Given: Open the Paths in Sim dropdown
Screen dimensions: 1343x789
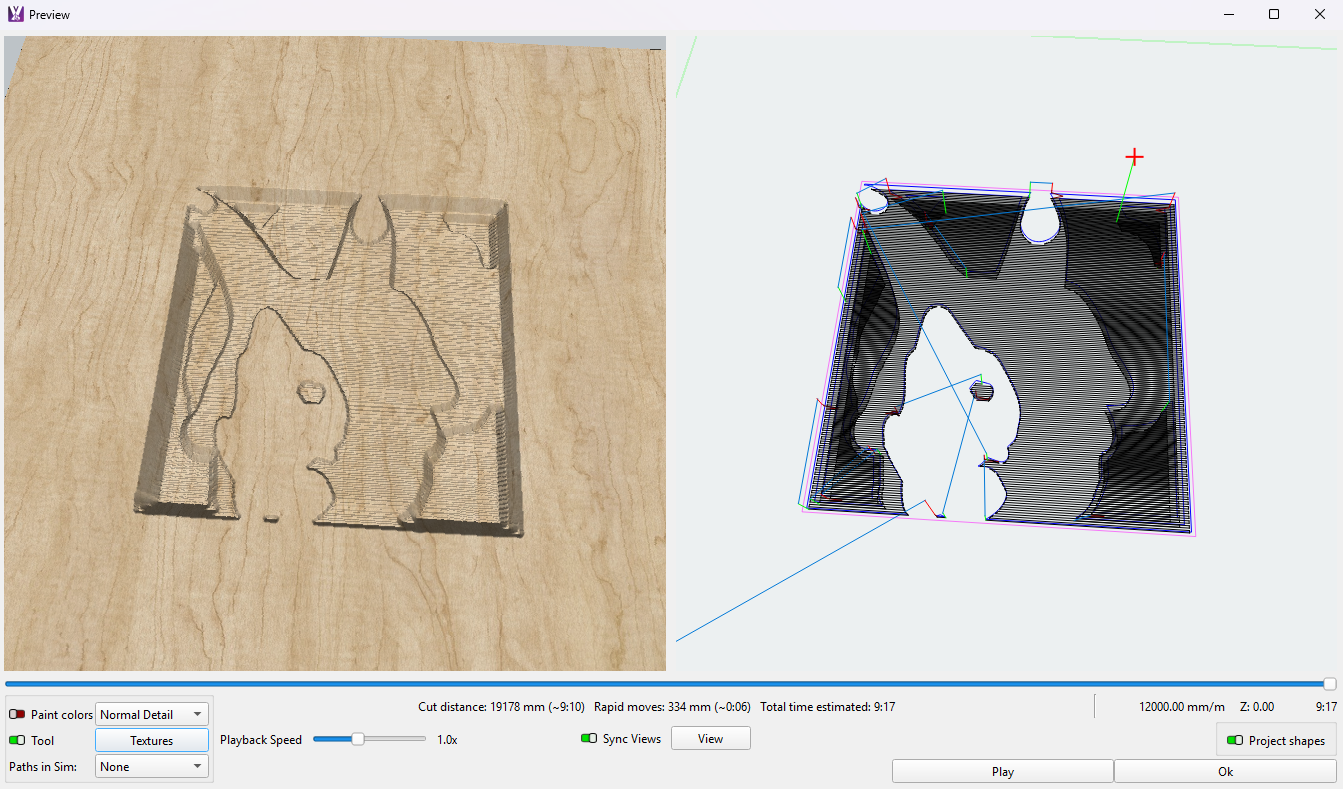Looking at the screenshot, I should point(152,767).
